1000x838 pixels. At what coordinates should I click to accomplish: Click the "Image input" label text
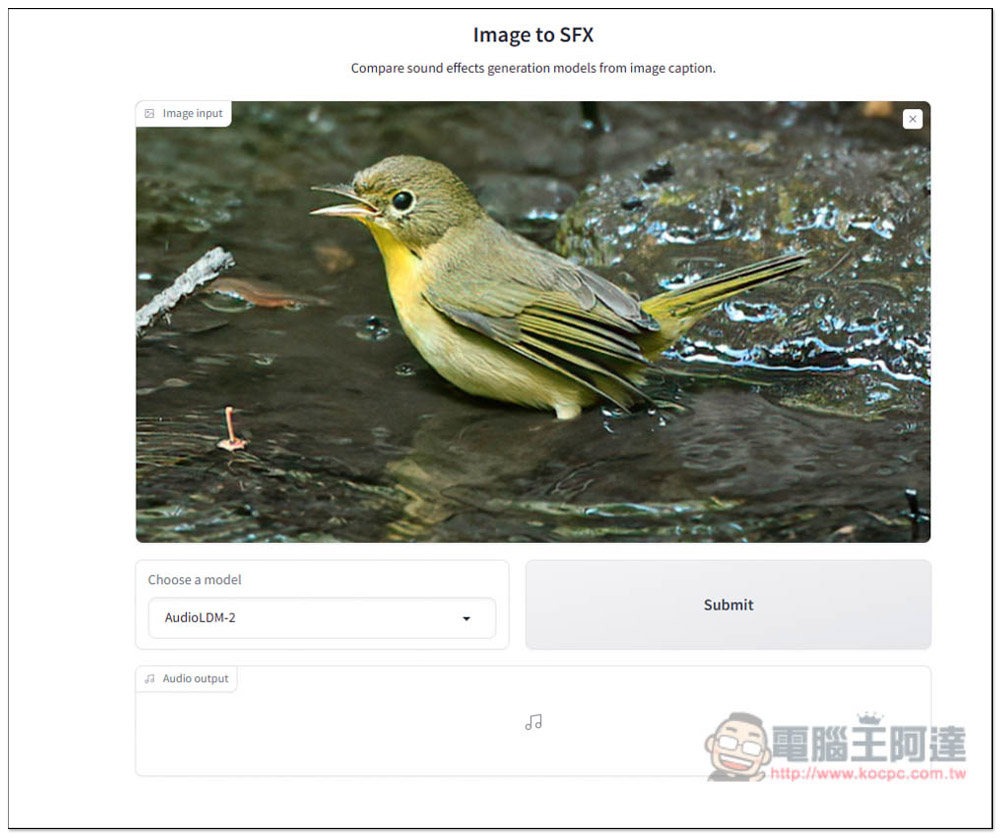193,114
